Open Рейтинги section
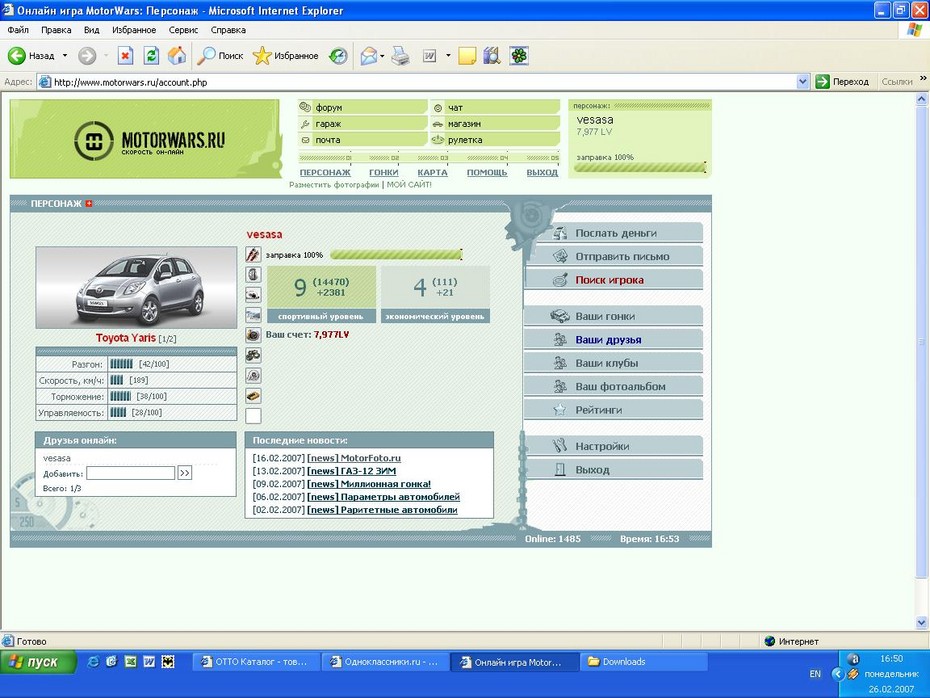Image resolution: width=930 pixels, height=698 pixels. pos(613,410)
